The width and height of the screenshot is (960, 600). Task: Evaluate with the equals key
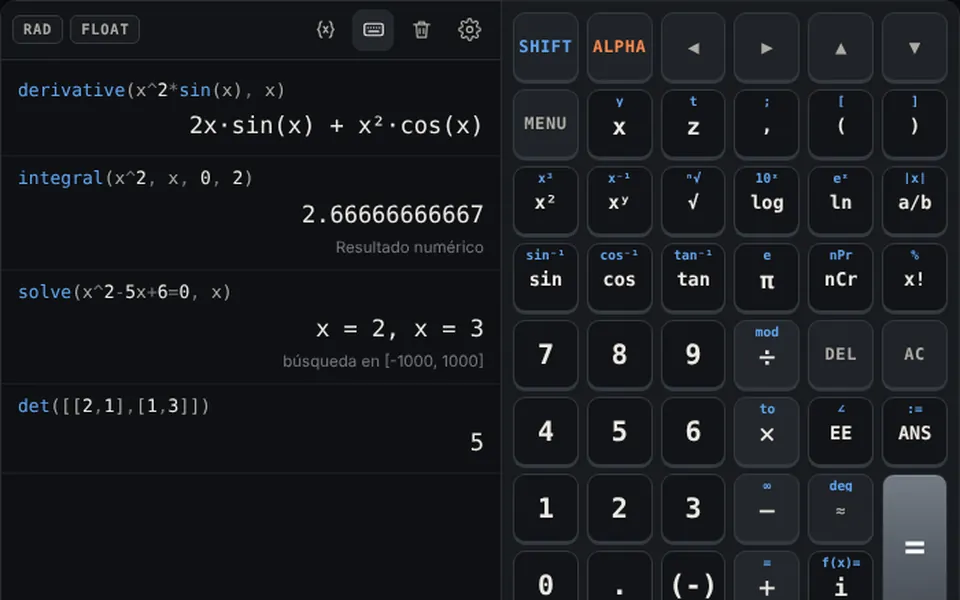tap(915, 539)
